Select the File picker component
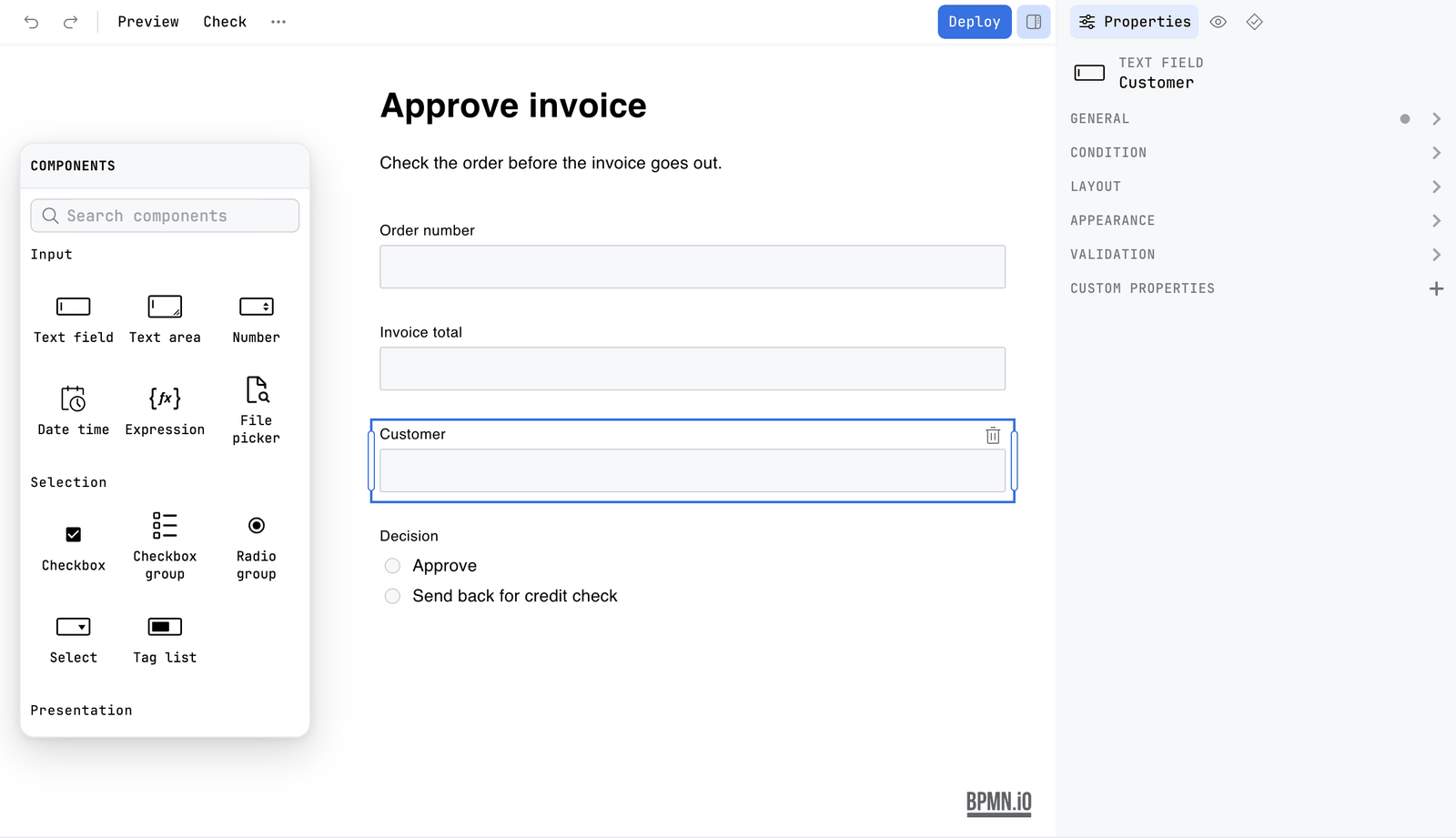 (257, 410)
